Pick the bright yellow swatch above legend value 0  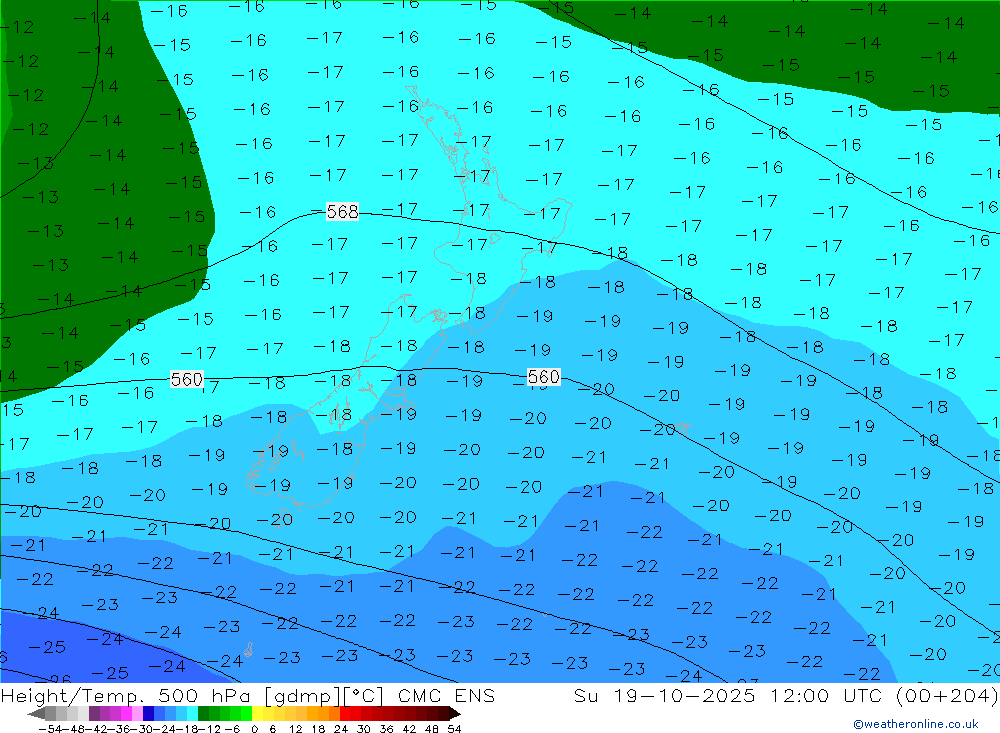(258, 714)
